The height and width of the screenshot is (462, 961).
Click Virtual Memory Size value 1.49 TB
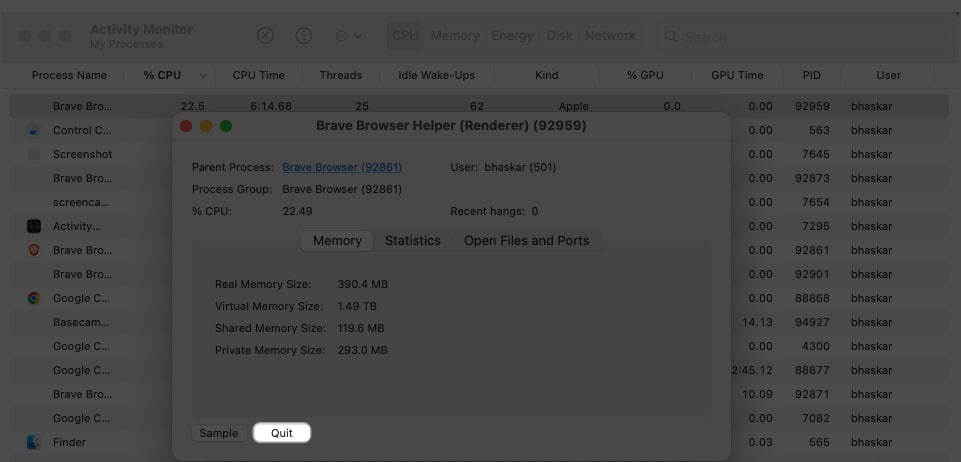tap(357, 306)
